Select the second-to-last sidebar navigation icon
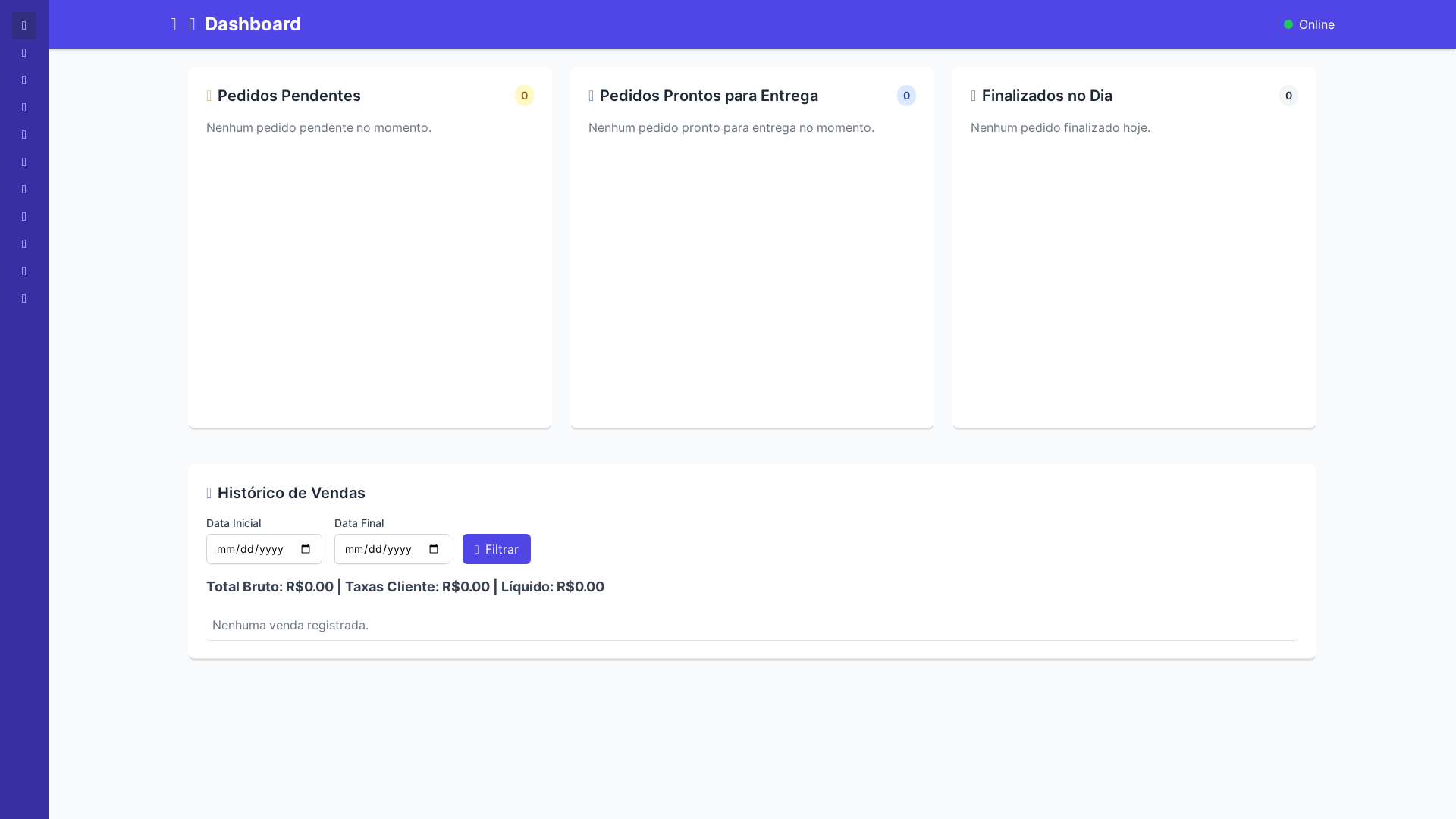The height and width of the screenshot is (819, 1456). point(24,271)
